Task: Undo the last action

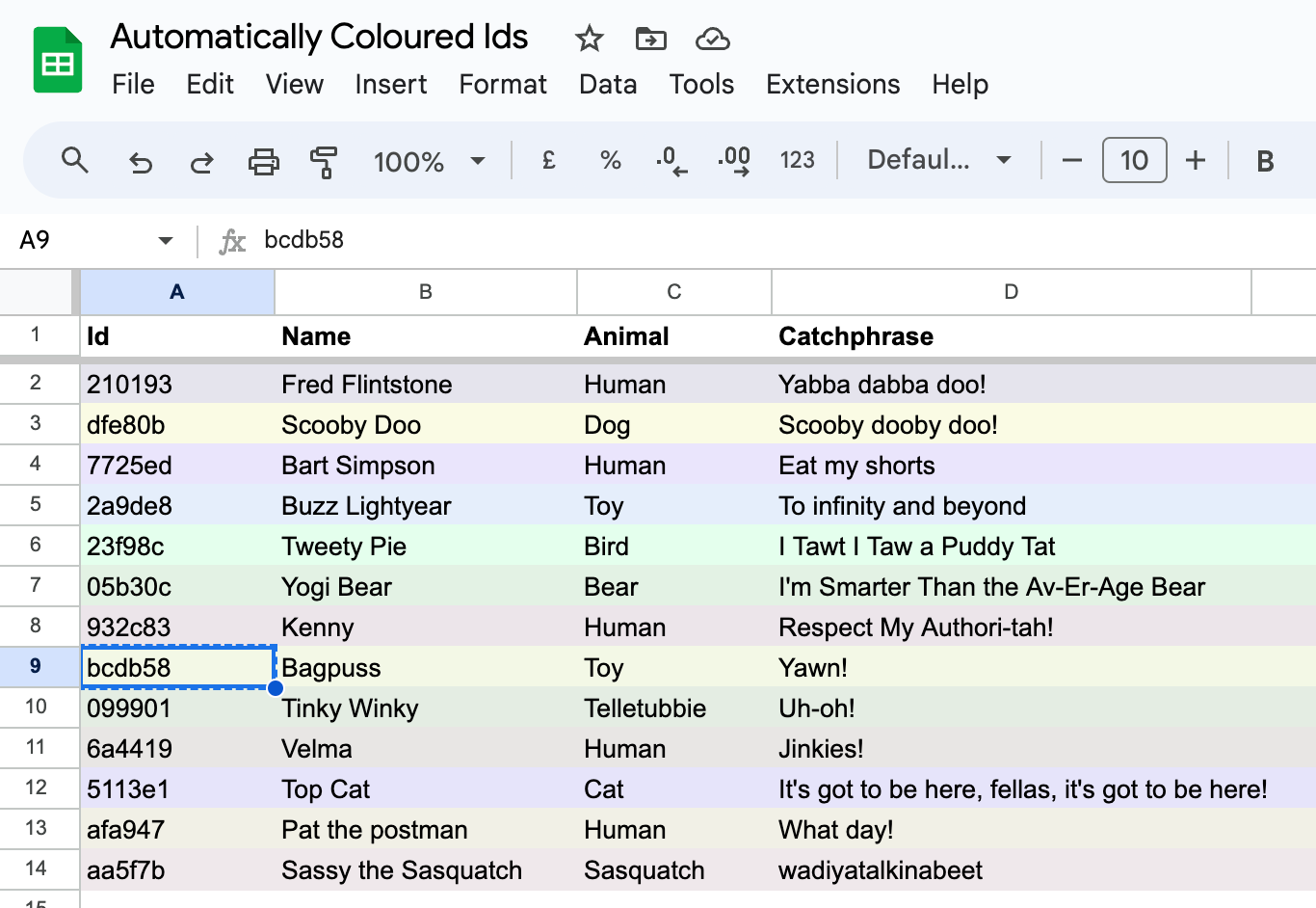Action: [x=141, y=161]
